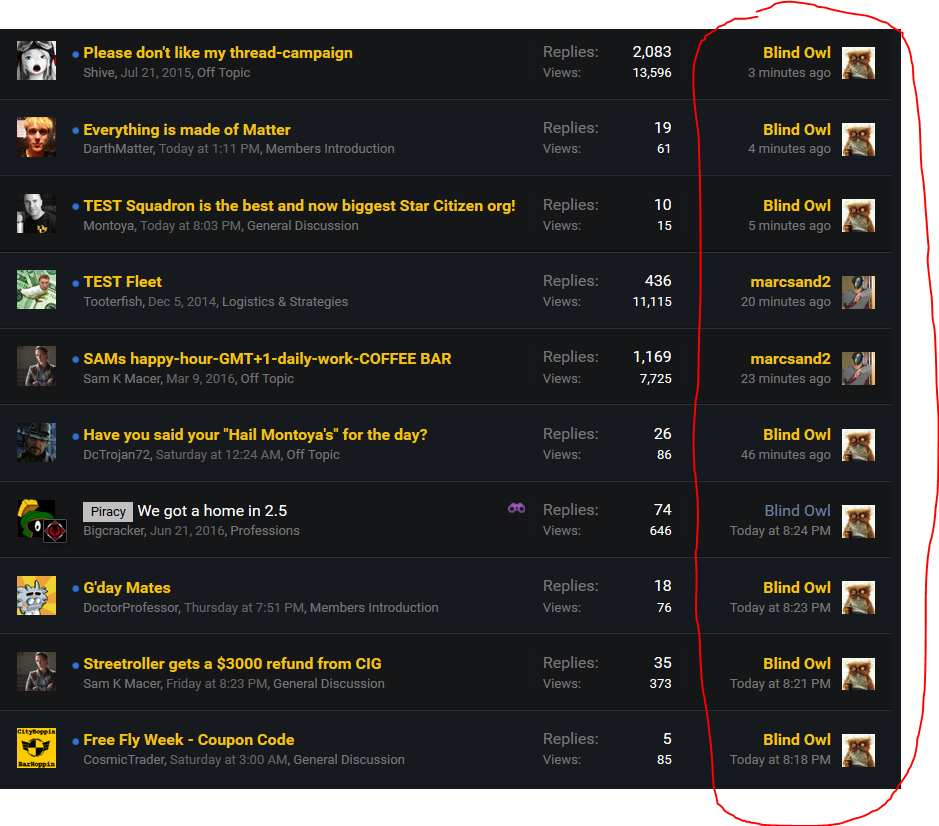Click DarthMatter's avatar picture
Viewport: 939px width, 826px height.
(36, 137)
